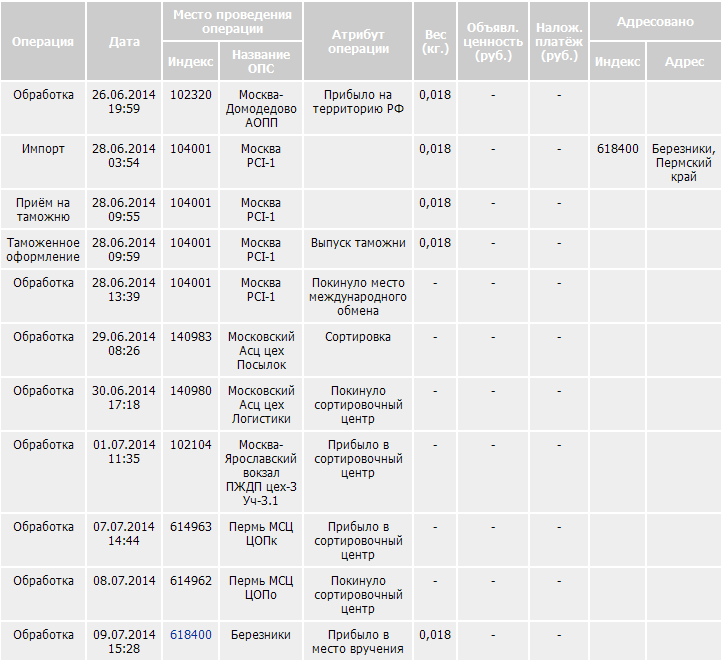
Task: Click the Атрибут операции column header
Action: (x=358, y=42)
